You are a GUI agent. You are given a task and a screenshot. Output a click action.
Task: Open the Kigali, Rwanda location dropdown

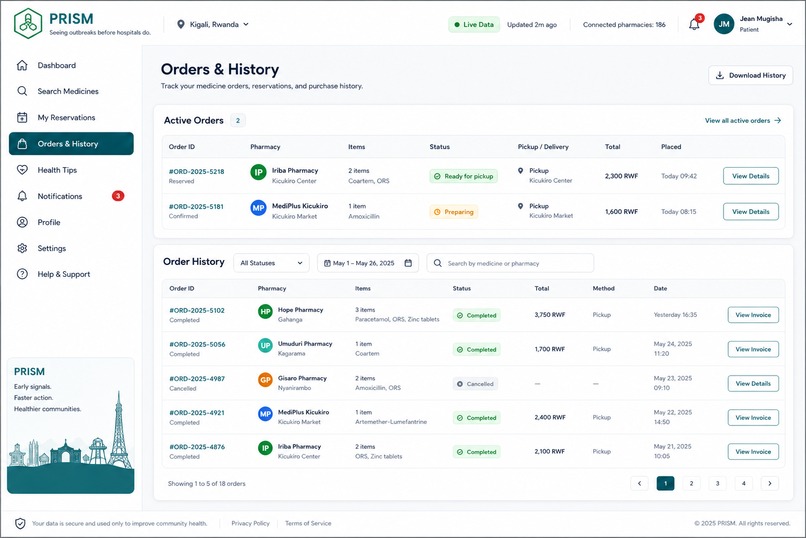(x=213, y=24)
